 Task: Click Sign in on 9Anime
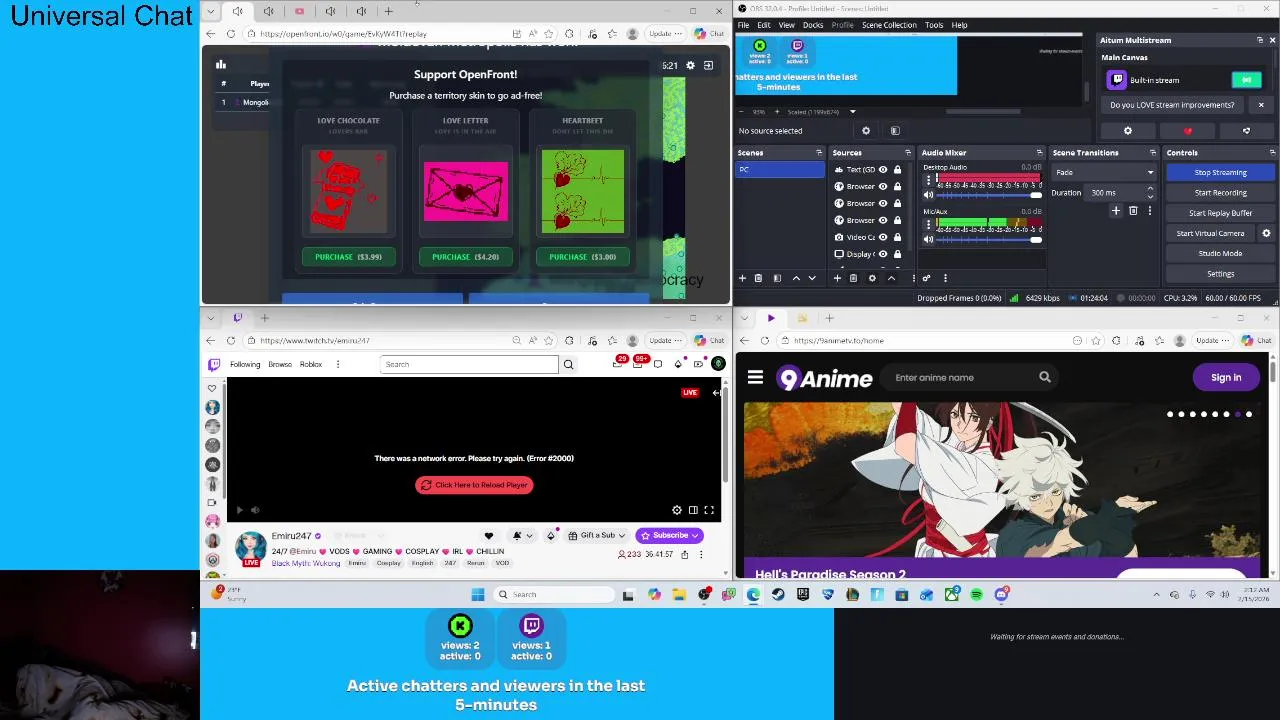pos(1226,377)
